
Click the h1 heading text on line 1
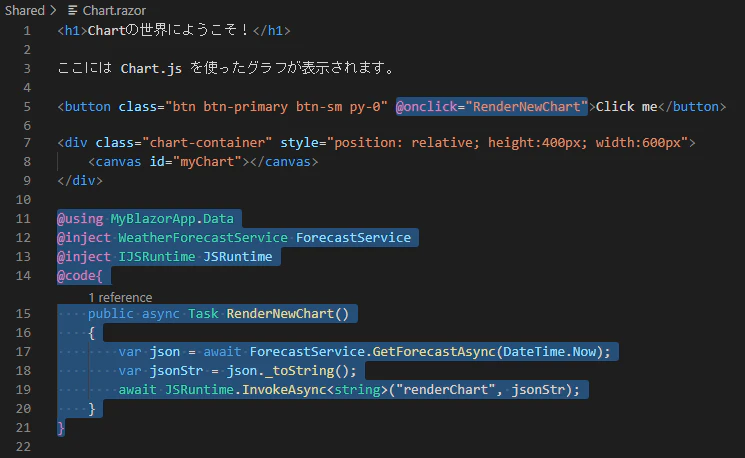[169, 30]
